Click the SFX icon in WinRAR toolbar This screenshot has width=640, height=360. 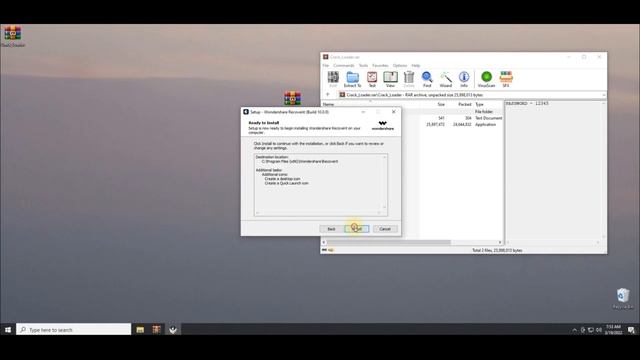(506, 79)
